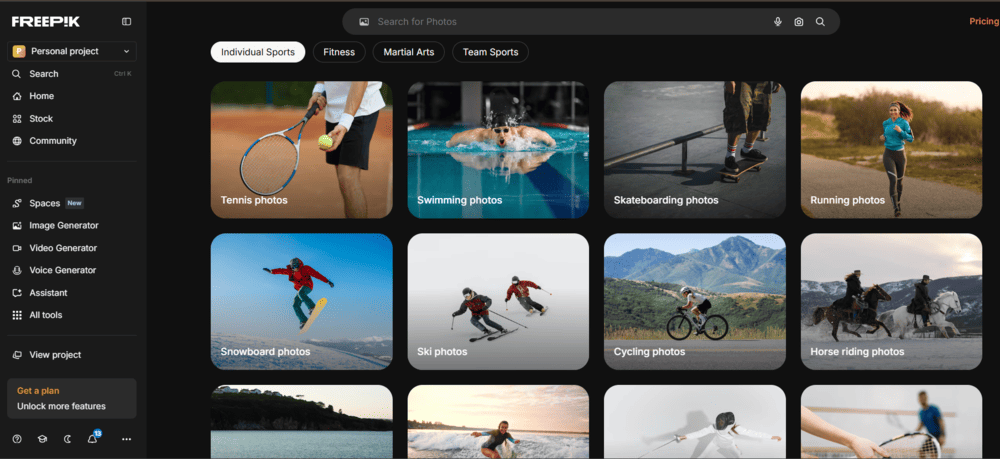The height and width of the screenshot is (459, 1000).
Task: Toggle dark mode moon icon
Action: pos(68,439)
